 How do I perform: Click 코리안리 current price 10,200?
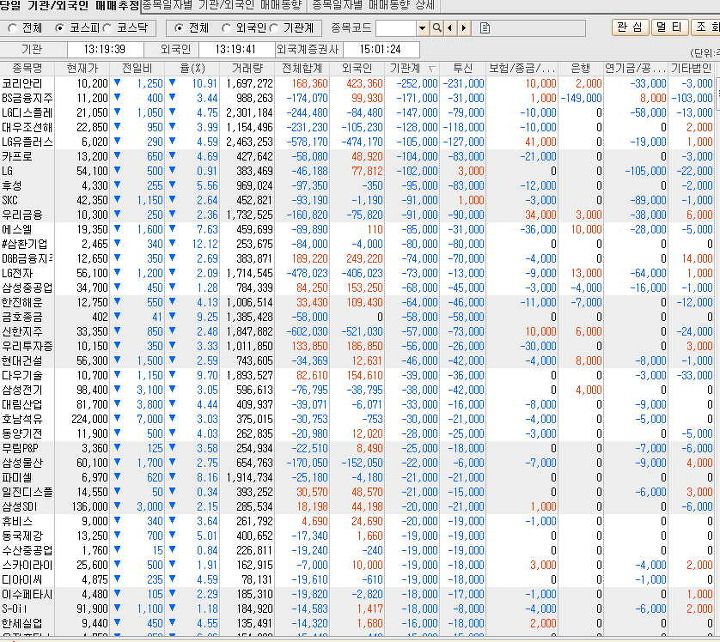[92, 84]
